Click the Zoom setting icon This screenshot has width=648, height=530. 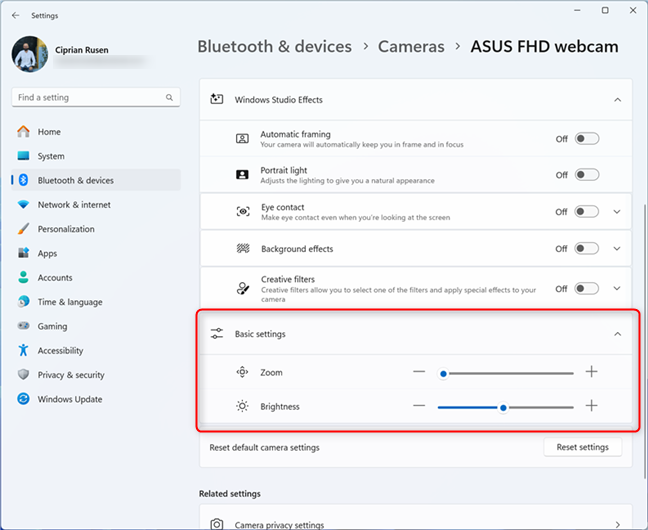[242, 372]
